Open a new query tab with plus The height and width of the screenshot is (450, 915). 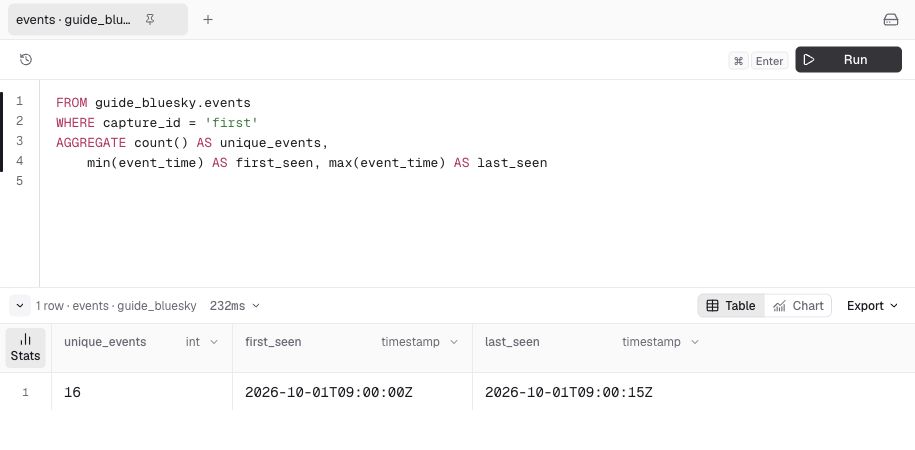pyautogui.click(x=208, y=20)
